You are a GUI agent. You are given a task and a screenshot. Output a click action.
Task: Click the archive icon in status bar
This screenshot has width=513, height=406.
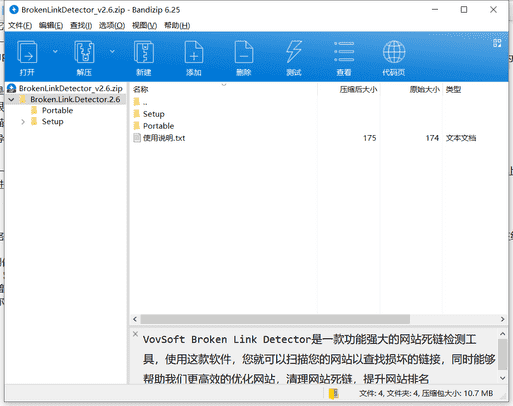point(333,394)
